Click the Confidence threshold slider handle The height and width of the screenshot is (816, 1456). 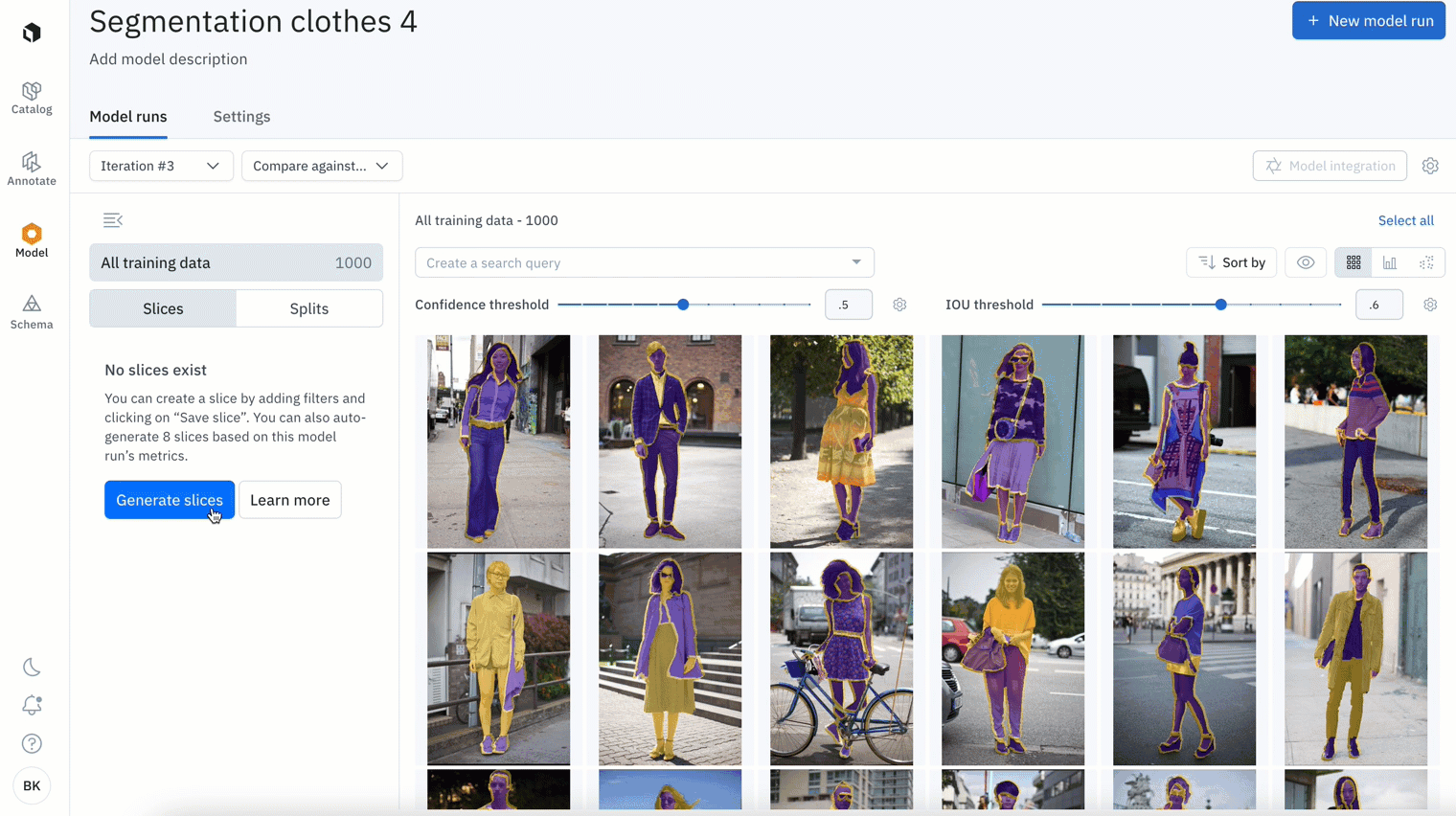(683, 305)
